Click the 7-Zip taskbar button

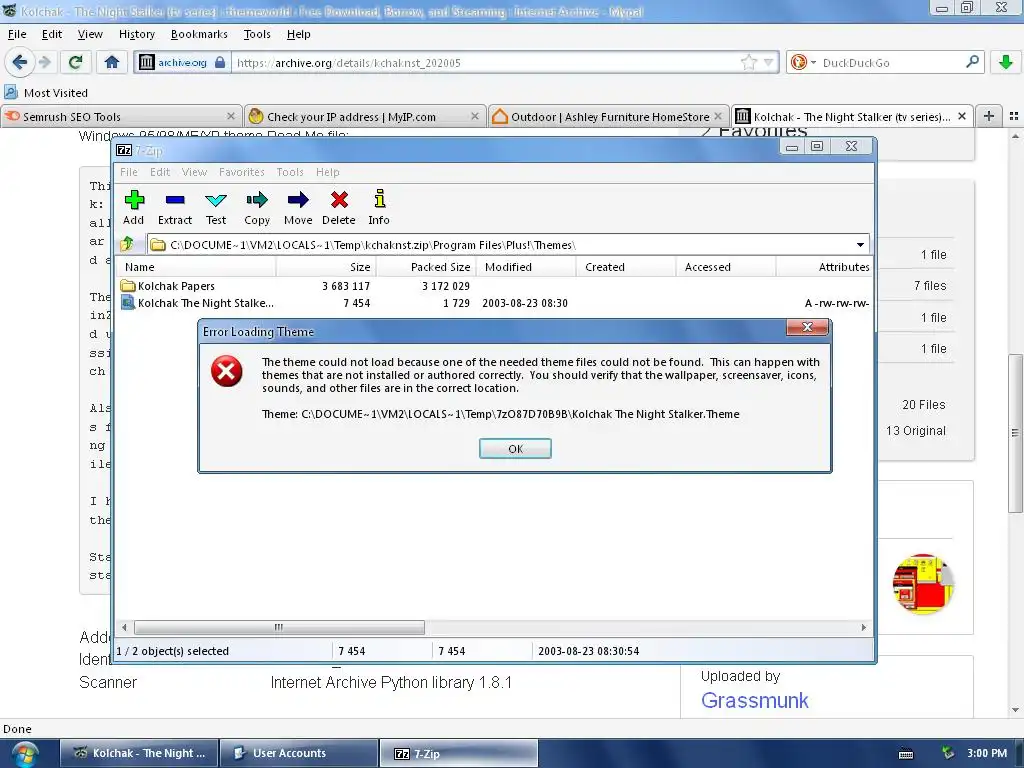coord(458,753)
